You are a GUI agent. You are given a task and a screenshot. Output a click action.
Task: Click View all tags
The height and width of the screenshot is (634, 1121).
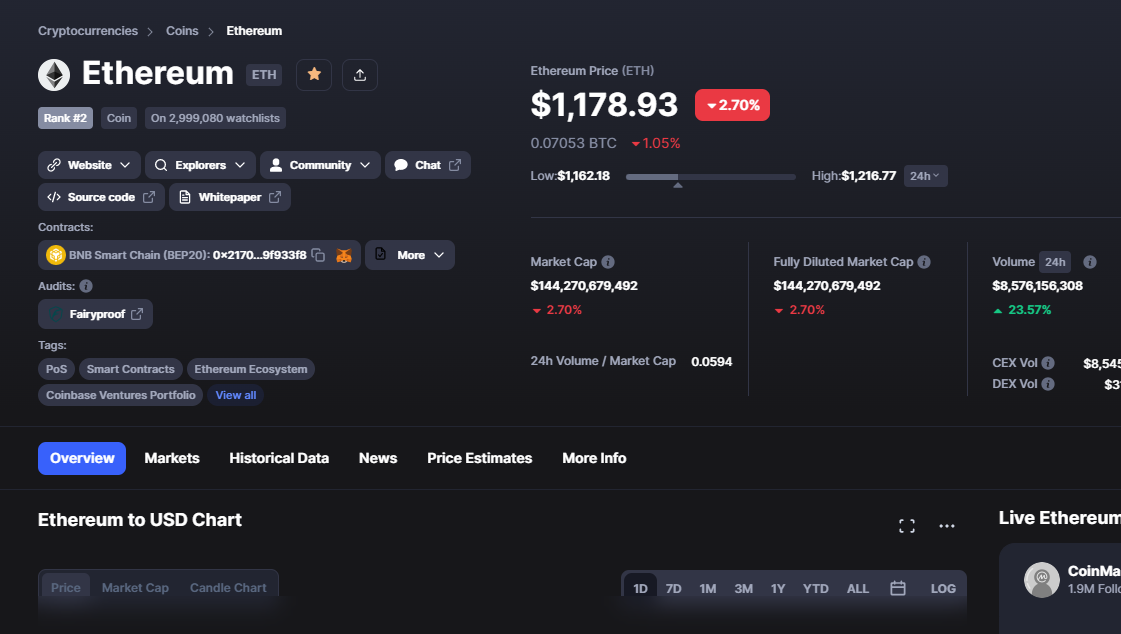coord(235,395)
